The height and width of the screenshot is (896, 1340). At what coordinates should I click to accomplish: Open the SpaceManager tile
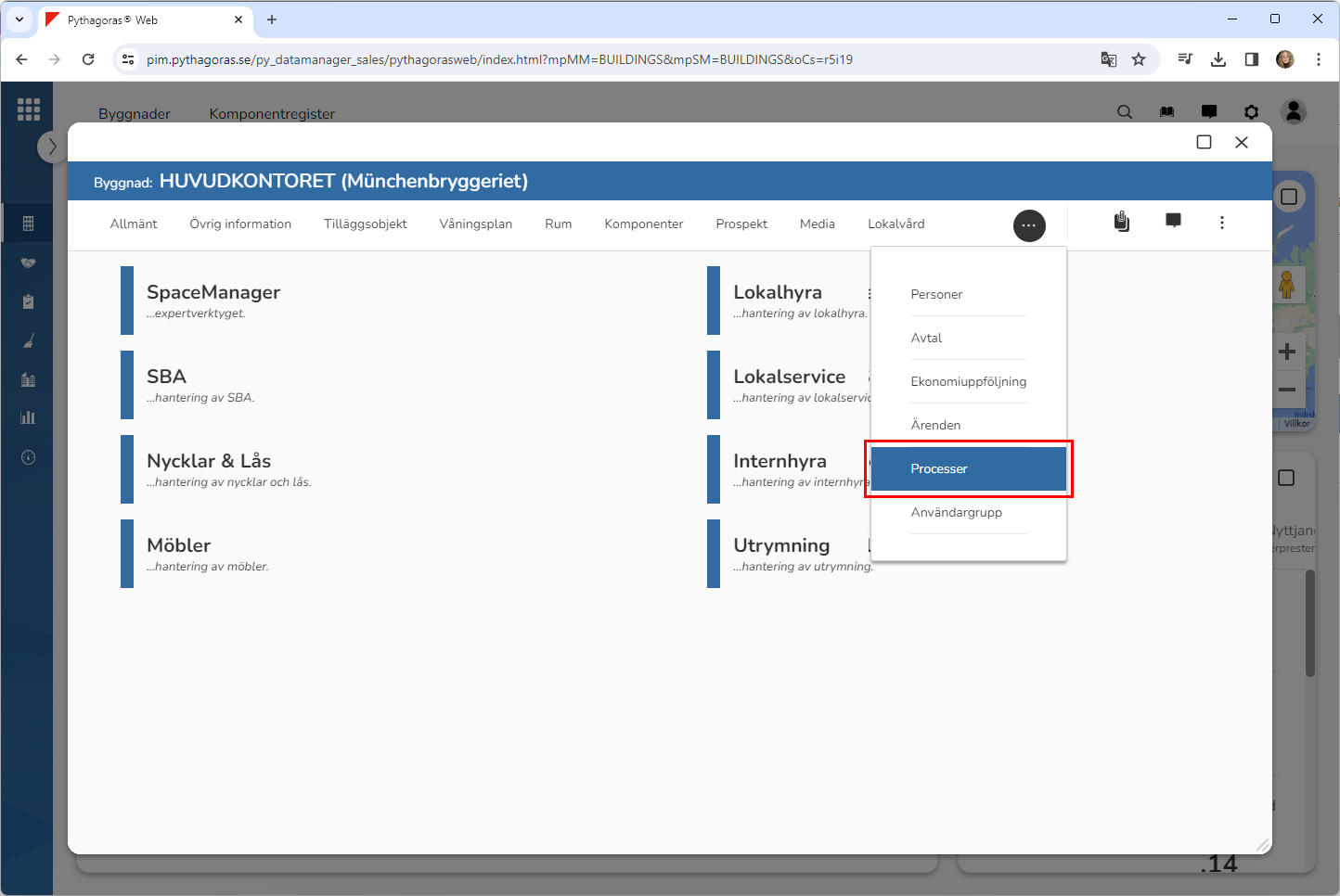tap(213, 301)
